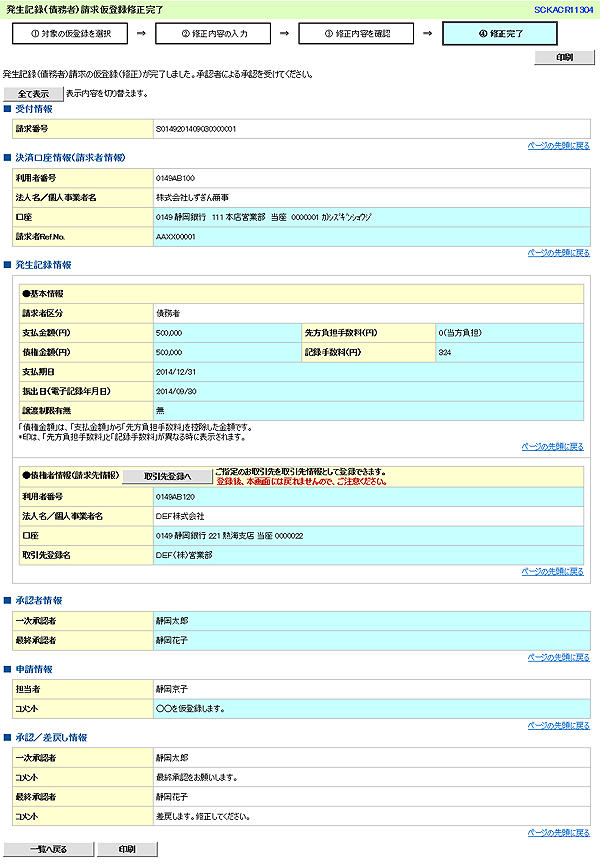Click 静岡太郎 in the 承認/差戻し情報 table
Screen dimensions: 600x865
tap(172, 758)
